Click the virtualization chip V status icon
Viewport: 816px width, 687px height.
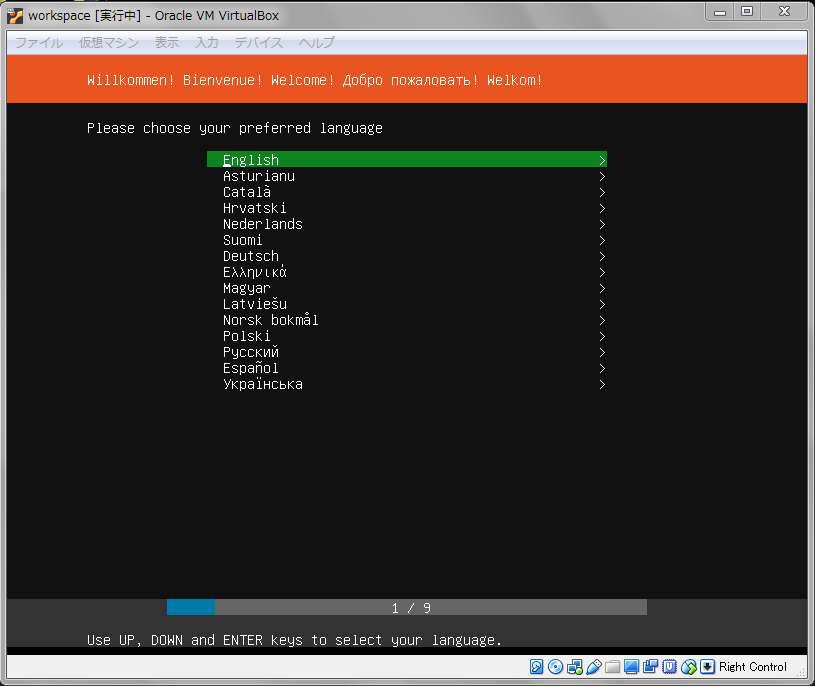(x=669, y=667)
